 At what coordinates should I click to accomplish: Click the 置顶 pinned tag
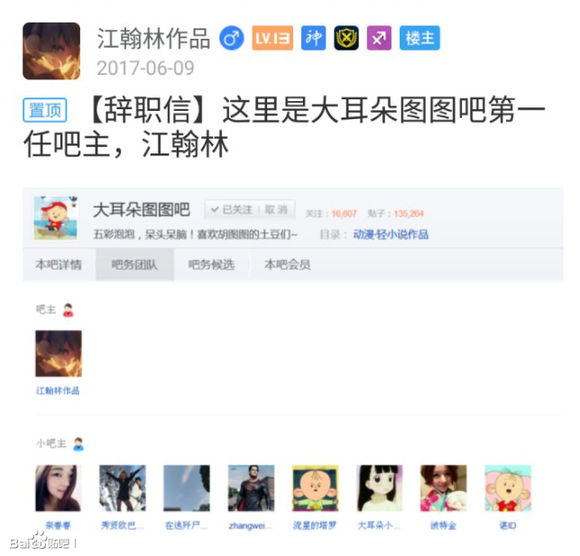click(x=45, y=110)
